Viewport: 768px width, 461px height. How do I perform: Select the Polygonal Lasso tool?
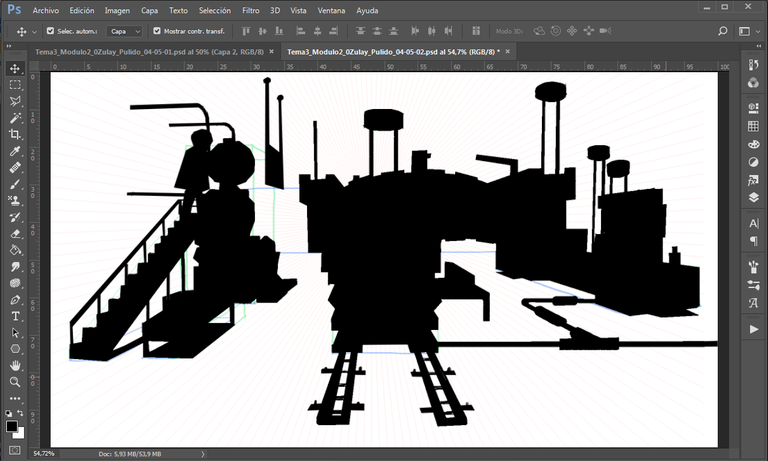click(x=15, y=101)
